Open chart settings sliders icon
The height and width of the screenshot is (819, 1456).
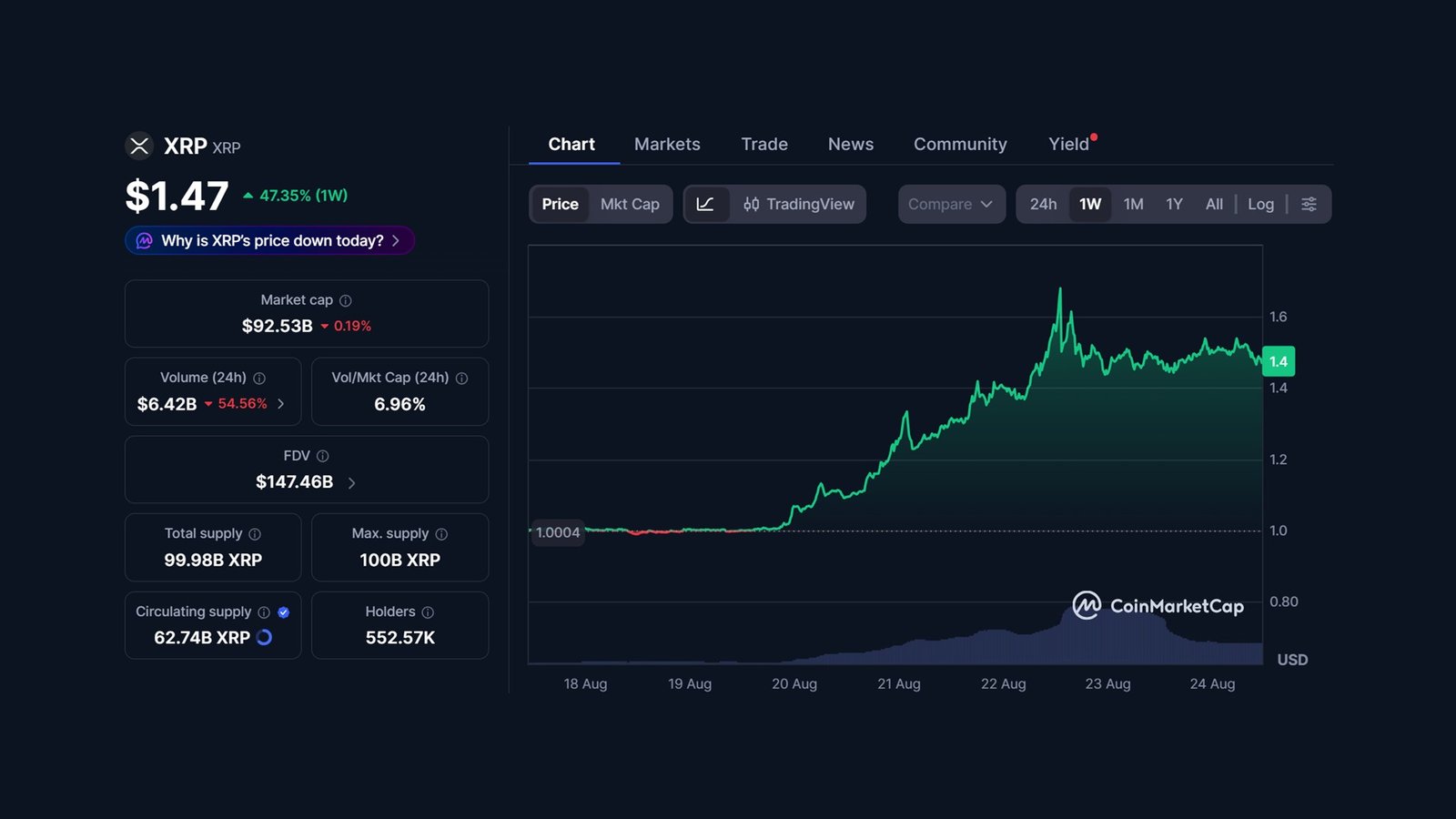[x=1309, y=204]
